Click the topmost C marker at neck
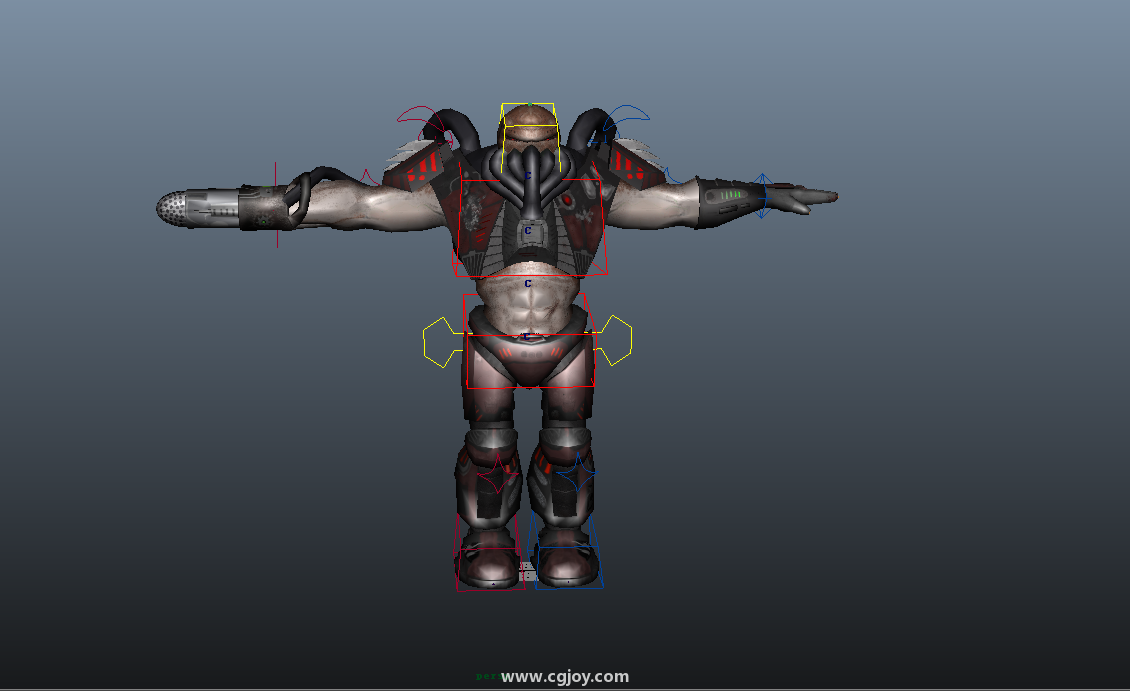Viewport: 1130px width, 691px height. pos(528,176)
